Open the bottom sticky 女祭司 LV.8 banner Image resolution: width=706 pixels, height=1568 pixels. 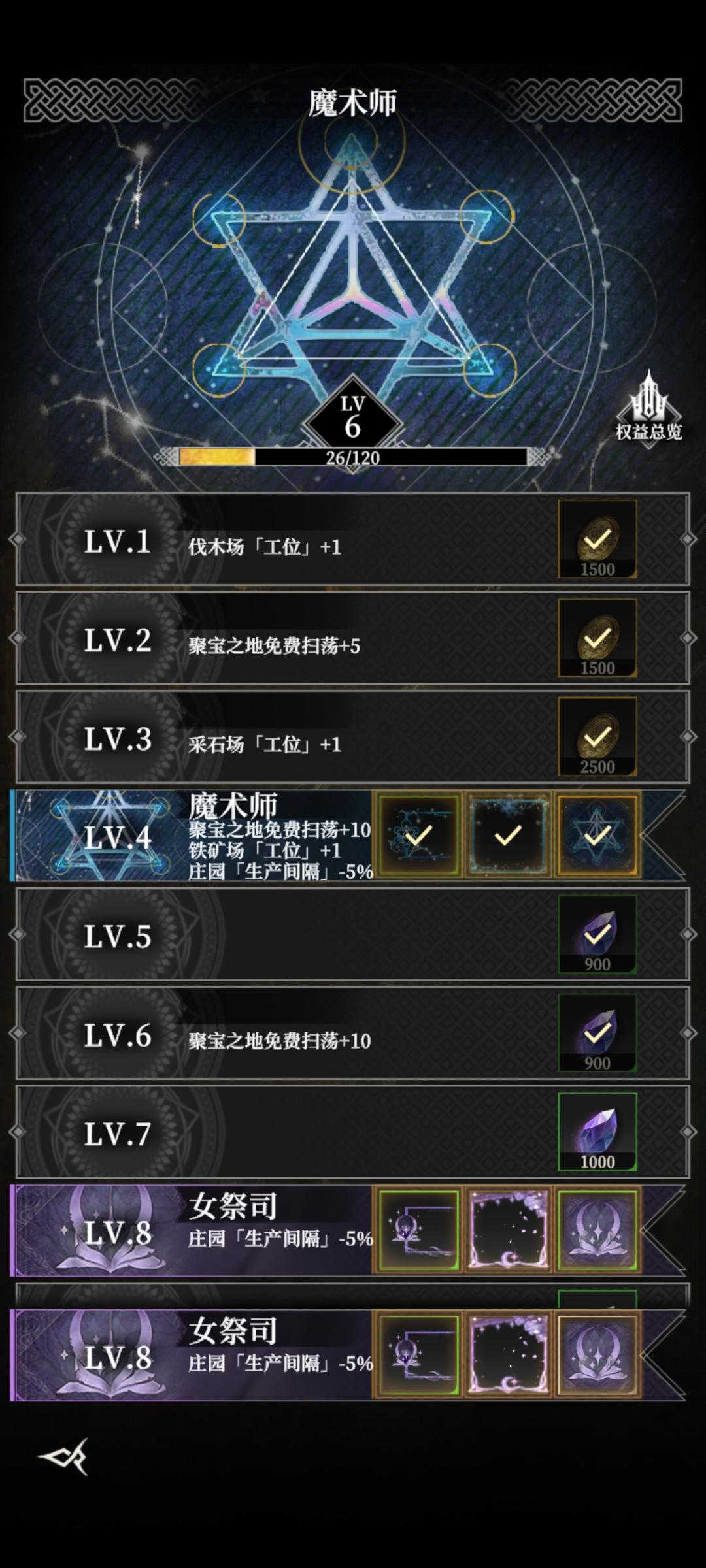[x=348, y=1355]
